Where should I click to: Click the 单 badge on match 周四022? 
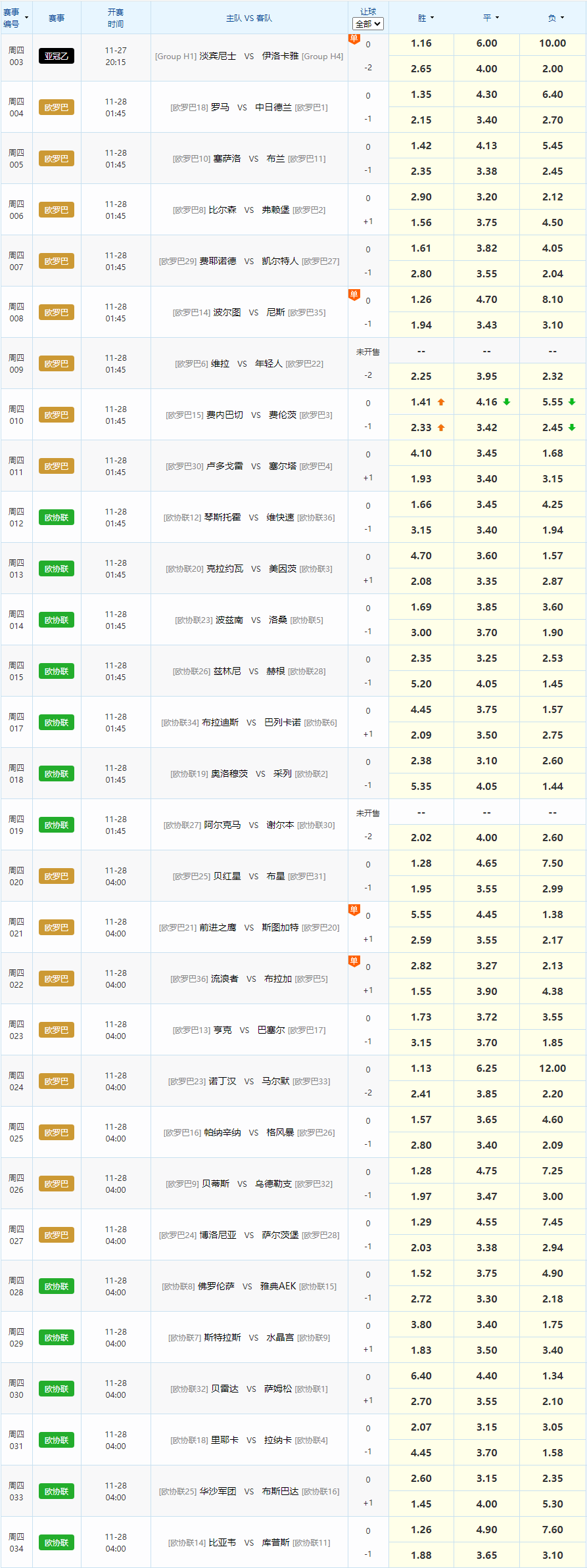click(354, 961)
